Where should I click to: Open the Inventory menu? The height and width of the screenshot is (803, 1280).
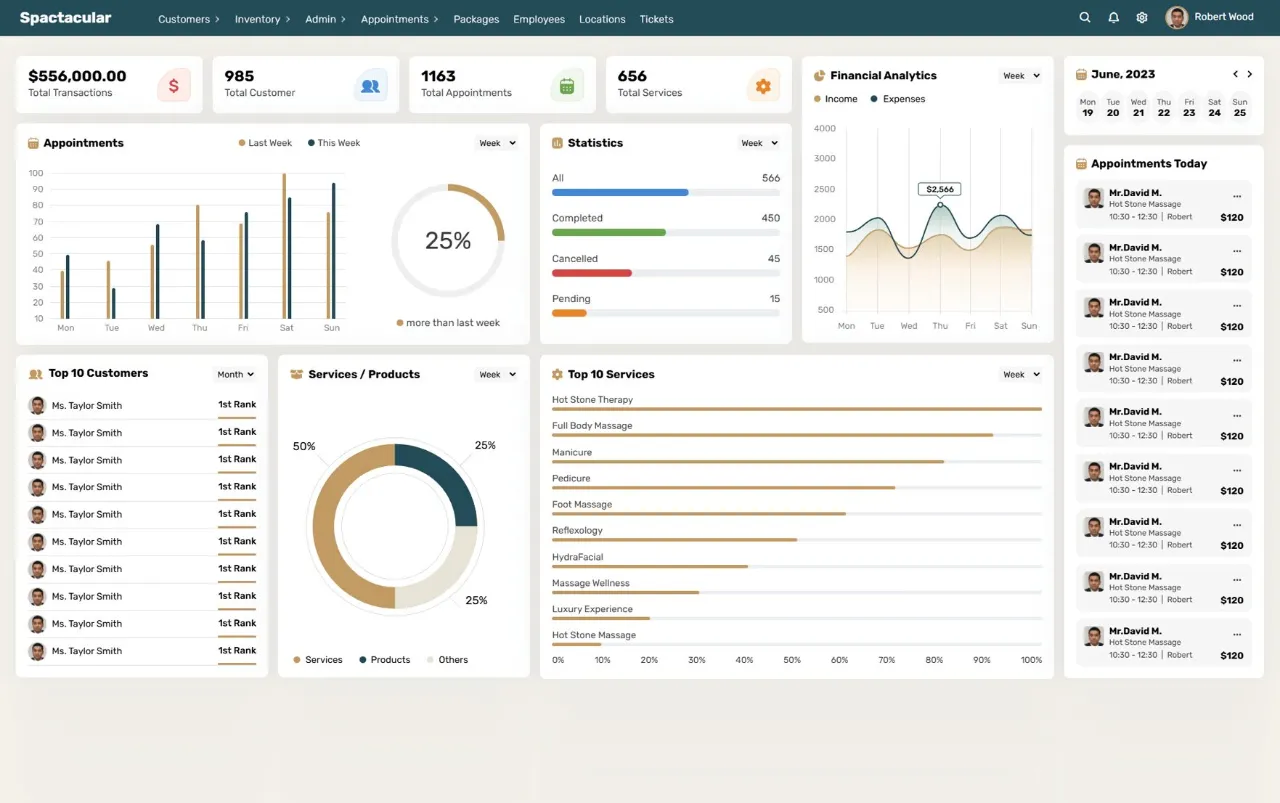(263, 19)
